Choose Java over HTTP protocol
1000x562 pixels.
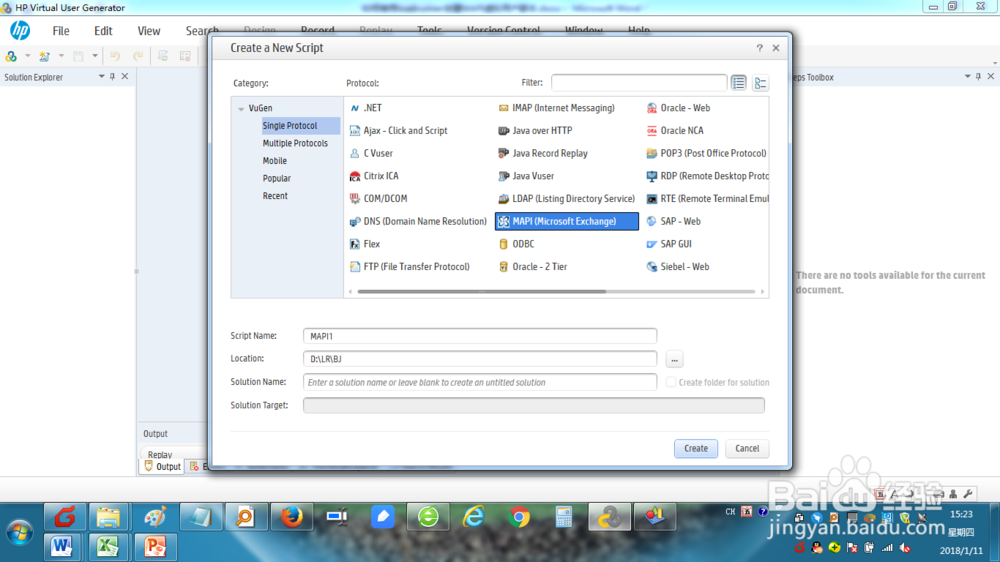[x=535, y=130]
